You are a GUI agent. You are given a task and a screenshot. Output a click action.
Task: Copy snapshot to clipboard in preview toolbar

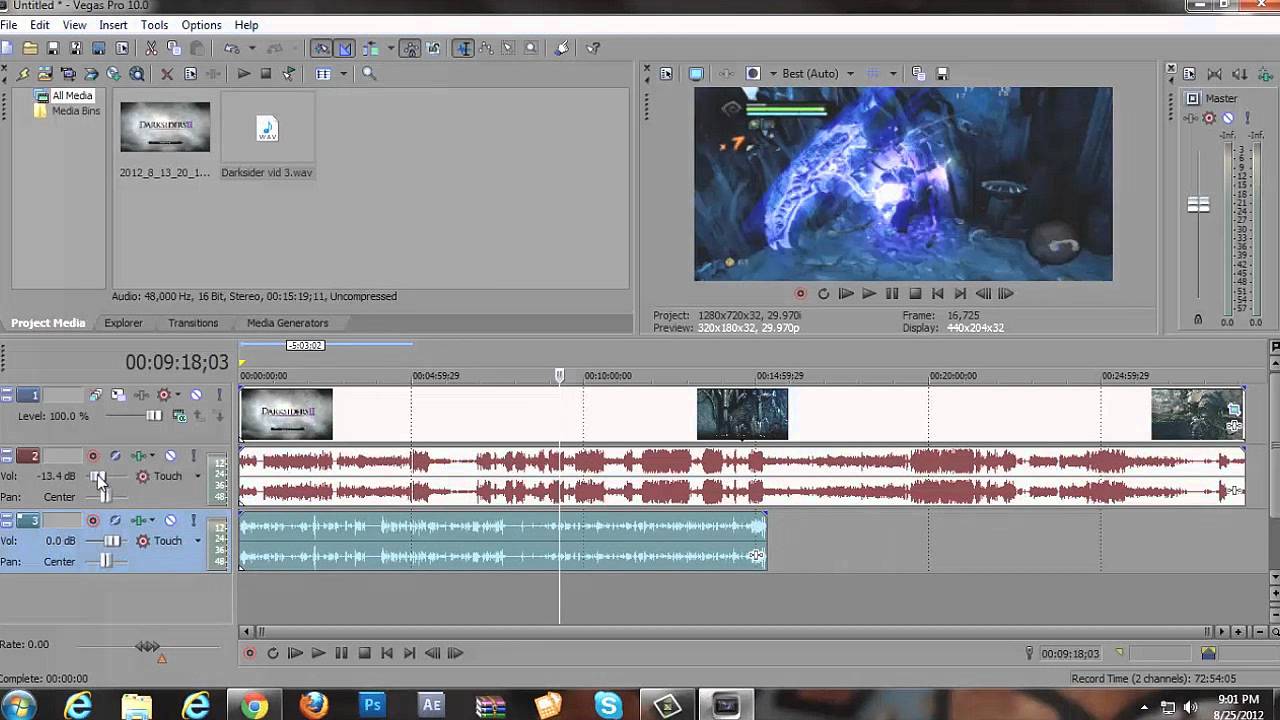920,74
